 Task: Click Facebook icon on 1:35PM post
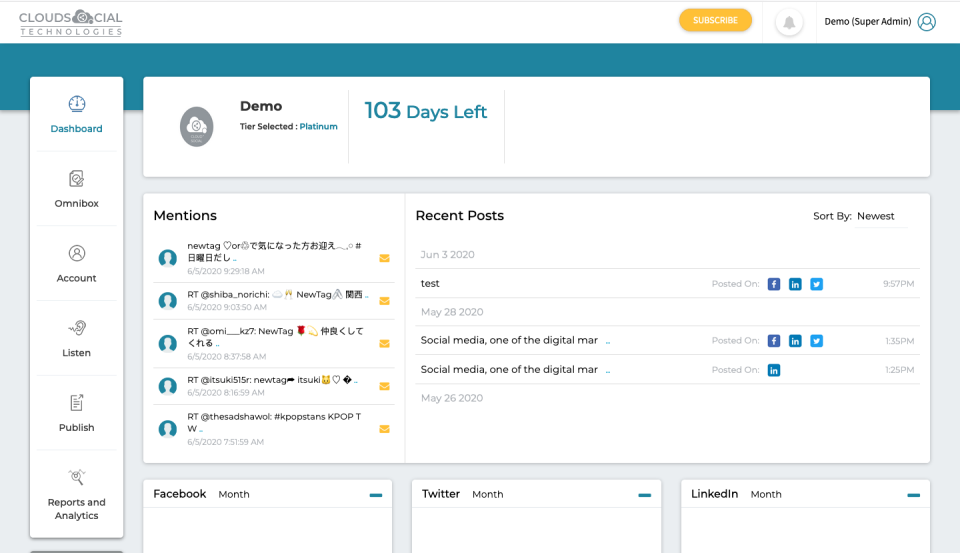tap(774, 341)
